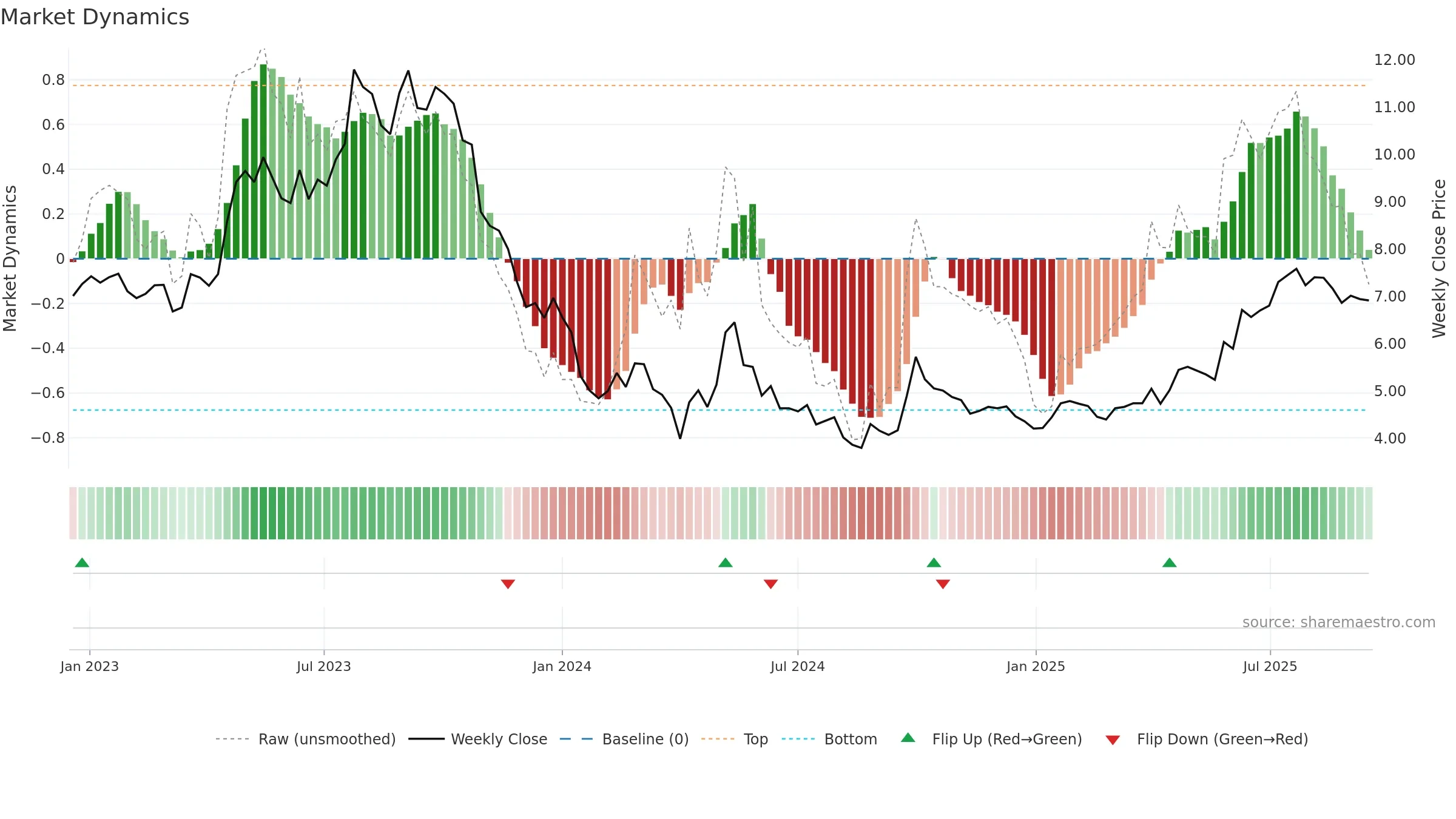Click the Weekly Close Price axis title
Screen dimensions: 1456x819
(x=1439, y=258)
